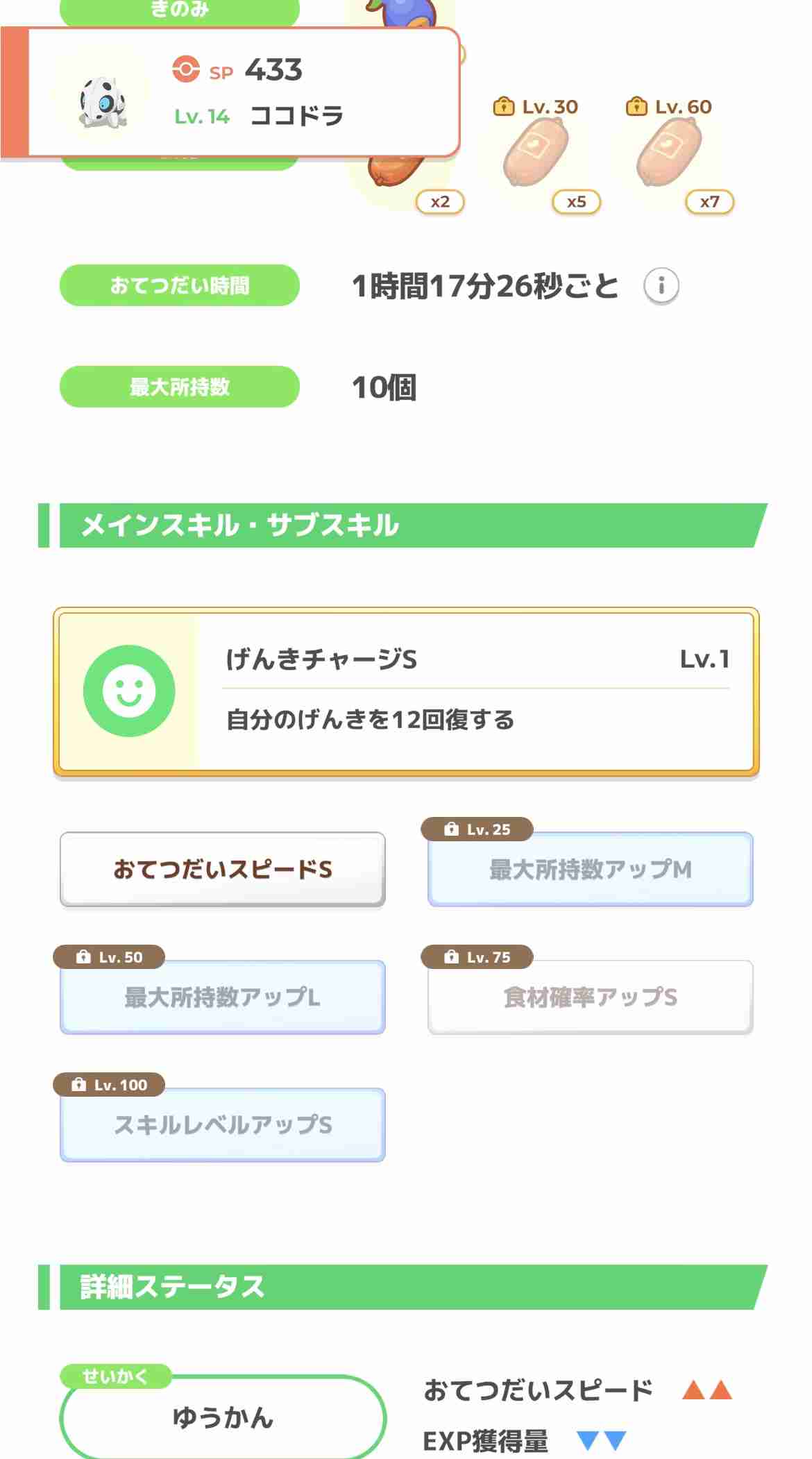Image resolution: width=812 pixels, height=1459 pixels.
Task: Tap the Poké Ball SP icon
Action: [185, 69]
